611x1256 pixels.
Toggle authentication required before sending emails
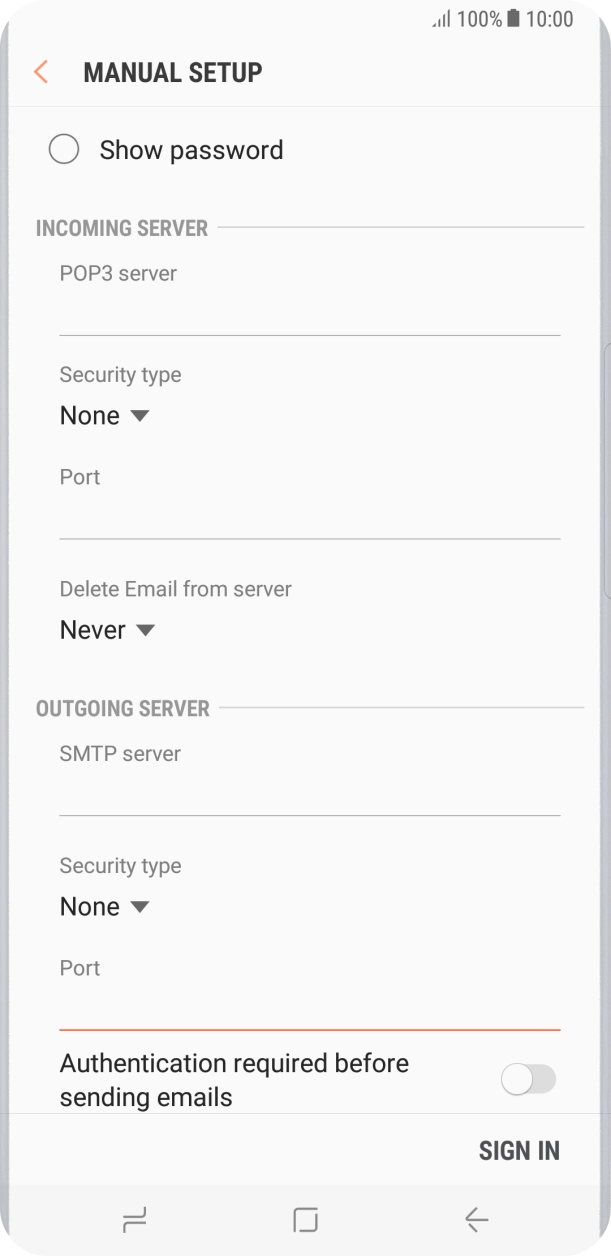click(x=528, y=1079)
